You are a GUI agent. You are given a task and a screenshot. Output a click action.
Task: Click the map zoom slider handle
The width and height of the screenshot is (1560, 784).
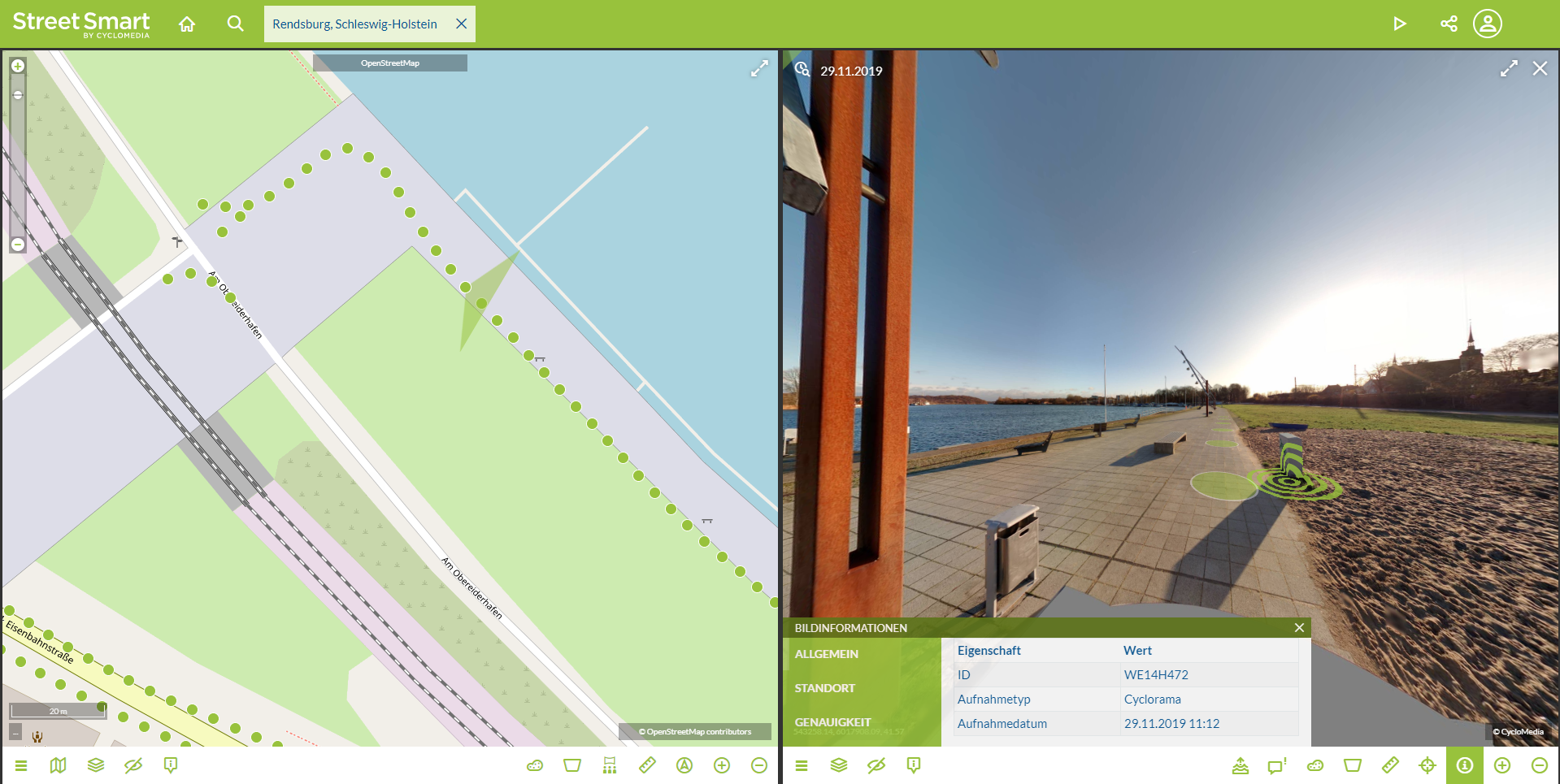18,95
